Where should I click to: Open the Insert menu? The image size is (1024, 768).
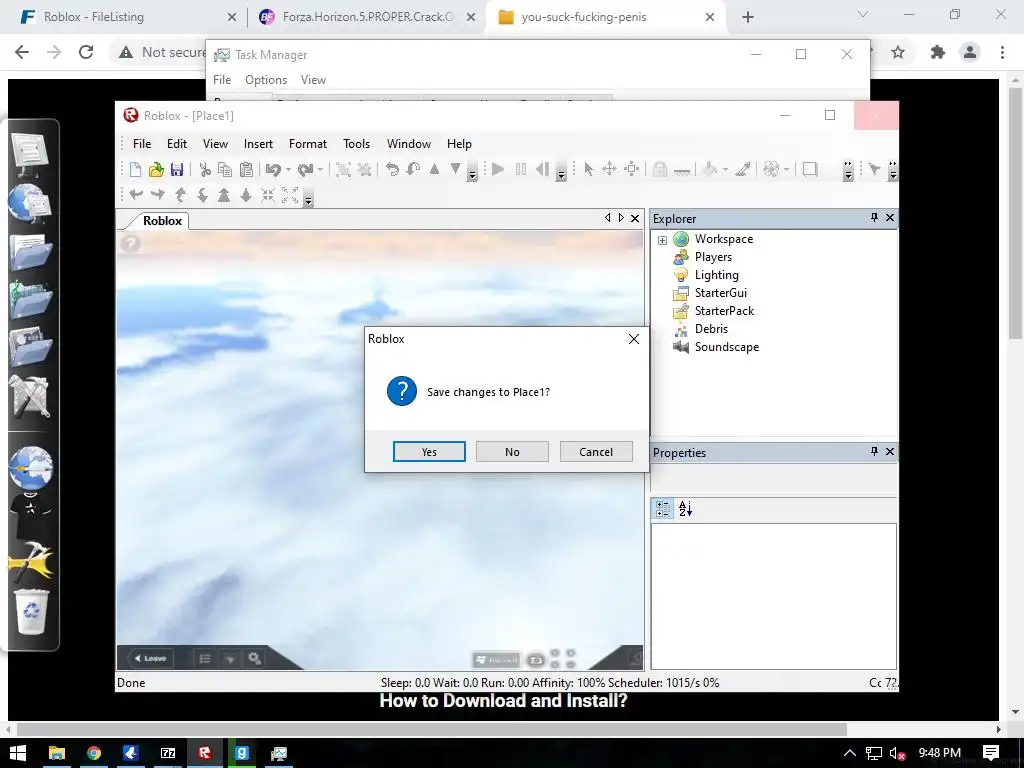(x=258, y=144)
